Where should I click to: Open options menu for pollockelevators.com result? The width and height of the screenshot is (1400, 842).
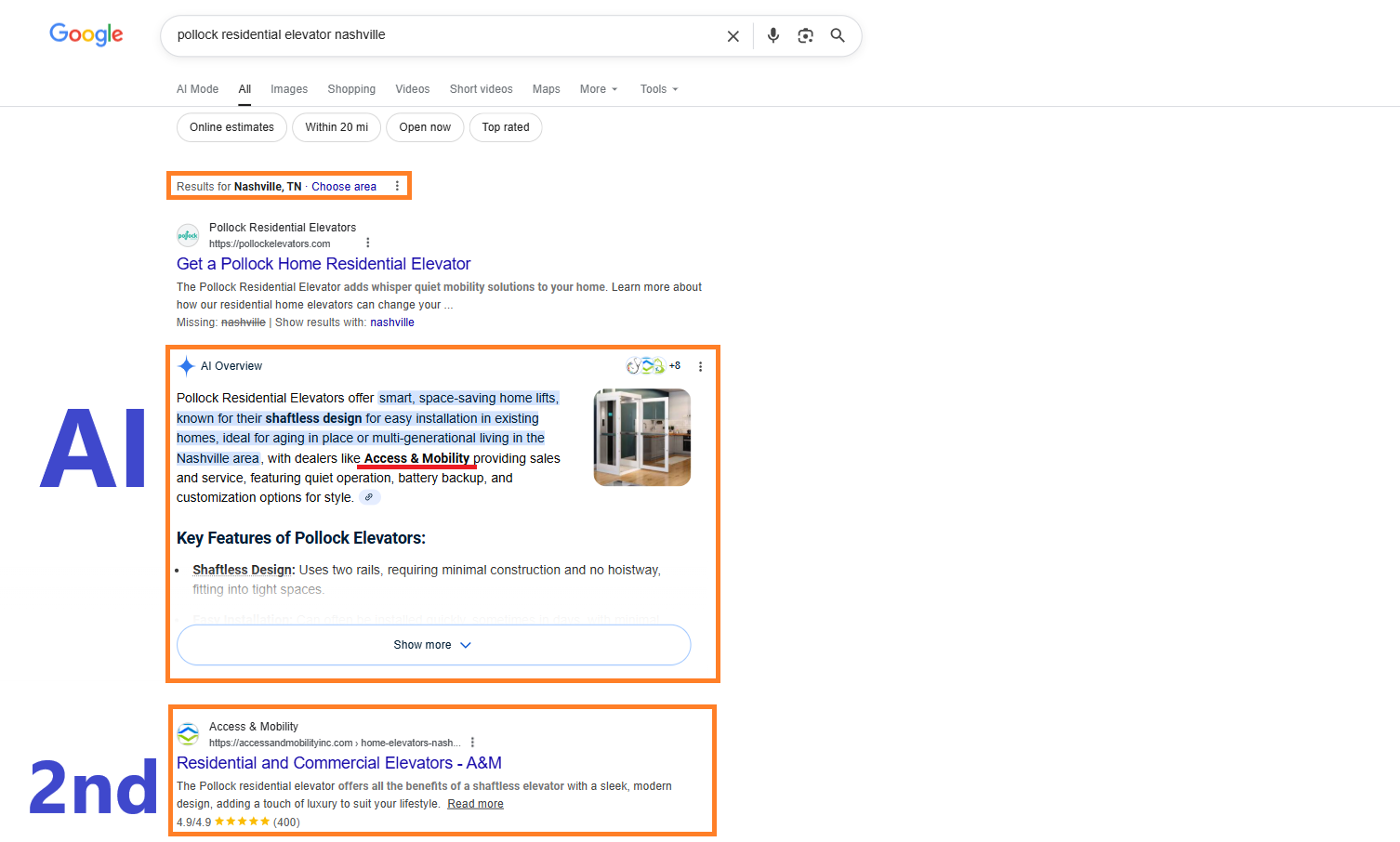tap(368, 243)
